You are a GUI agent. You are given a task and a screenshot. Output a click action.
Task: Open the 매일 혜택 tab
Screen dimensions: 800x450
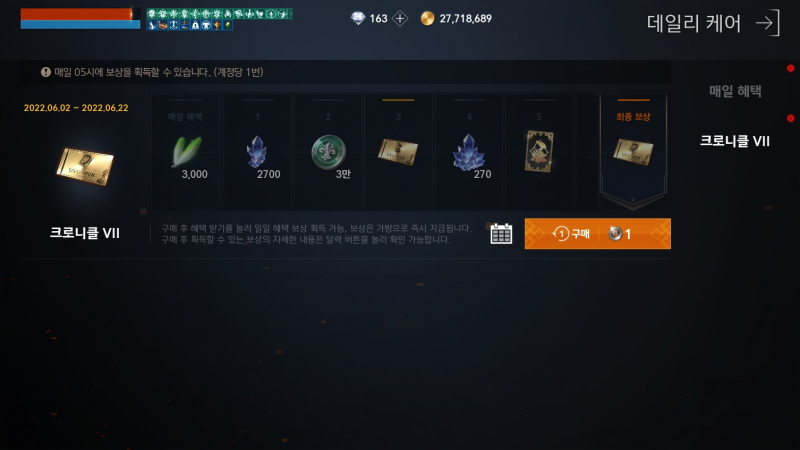735,91
